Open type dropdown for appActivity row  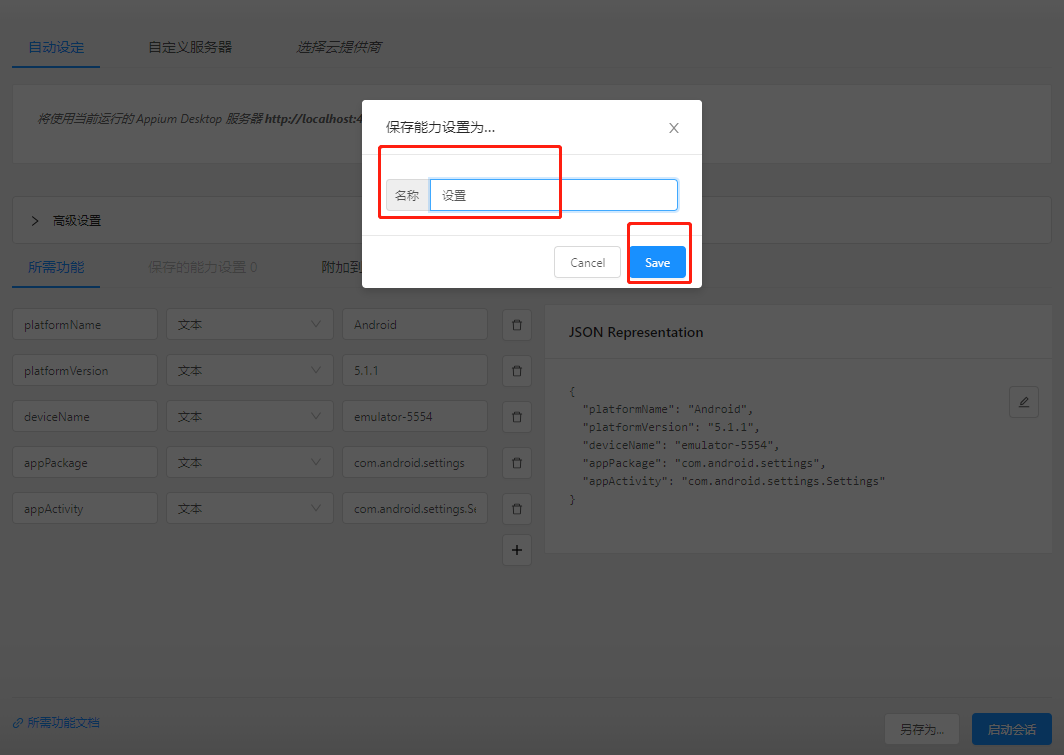[x=250, y=509]
